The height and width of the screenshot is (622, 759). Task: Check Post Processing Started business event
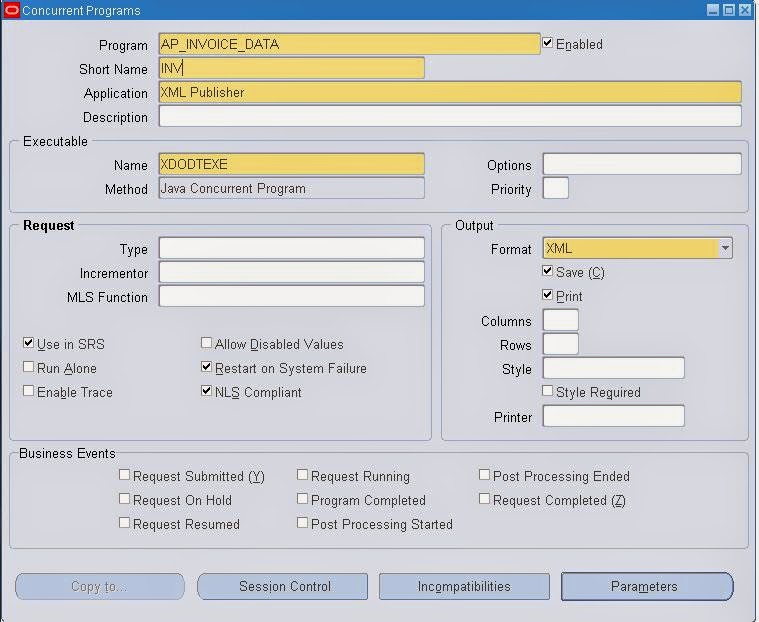coord(303,523)
